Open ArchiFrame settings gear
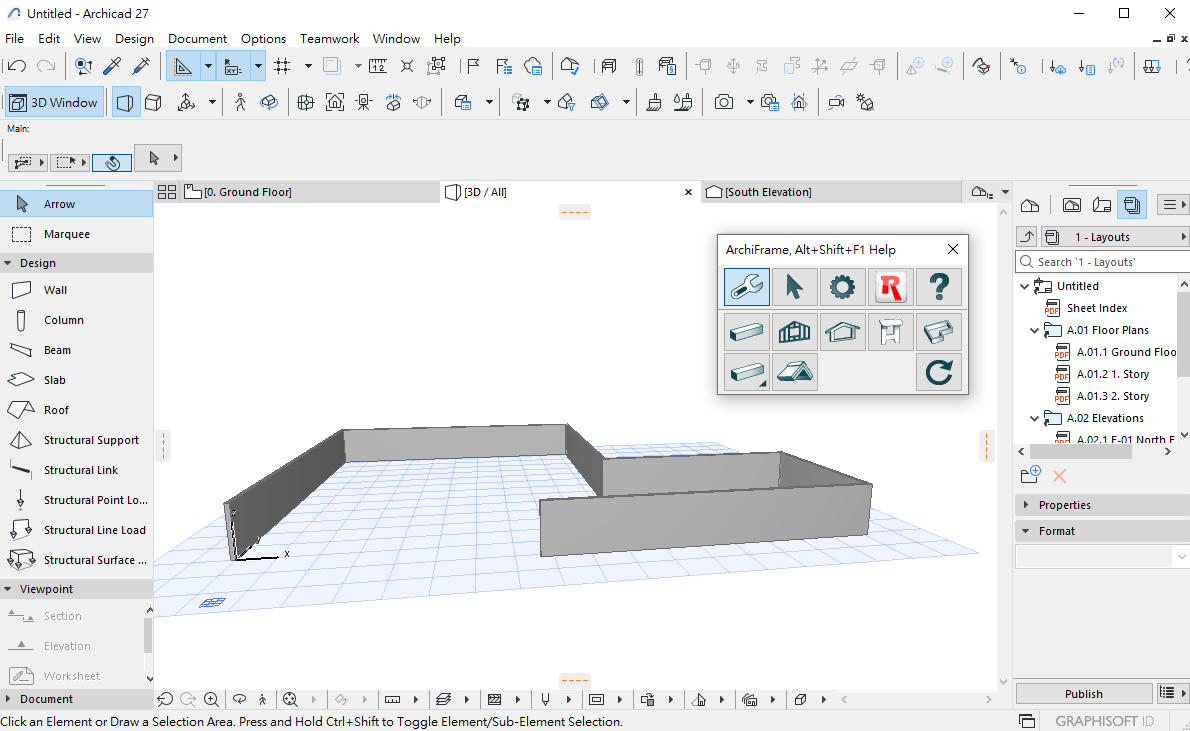 click(842, 287)
